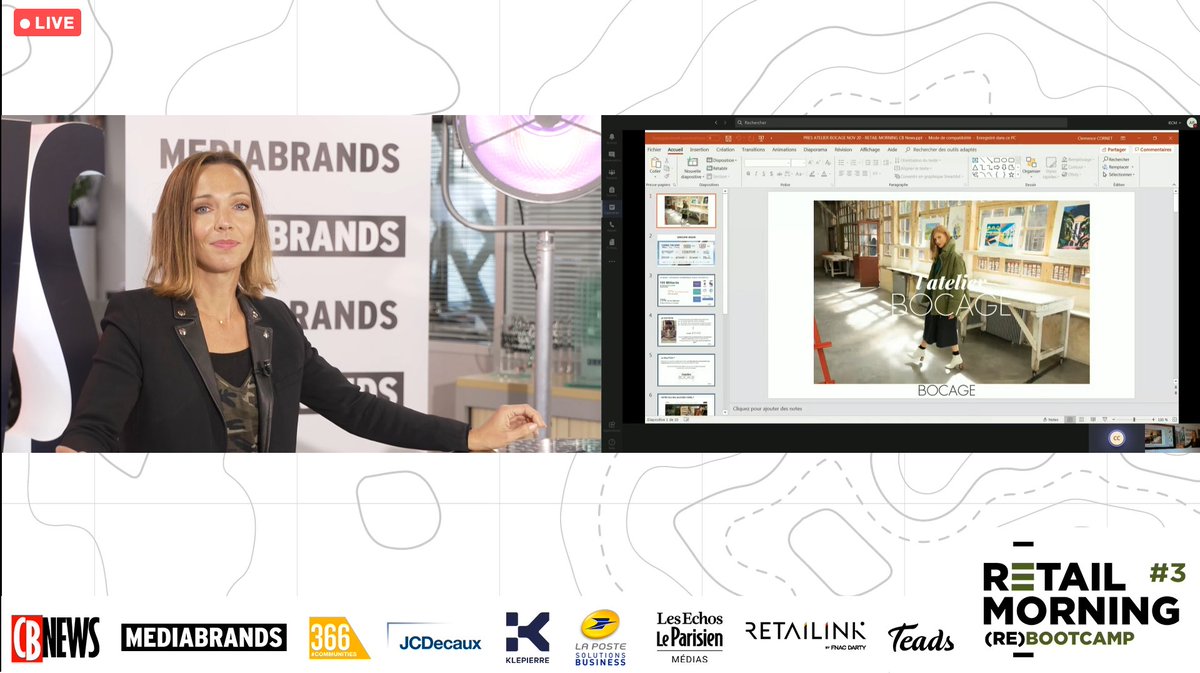Open the Teams Apps icon in sidebar
Screen dimensions: 1200x673
click(612, 425)
